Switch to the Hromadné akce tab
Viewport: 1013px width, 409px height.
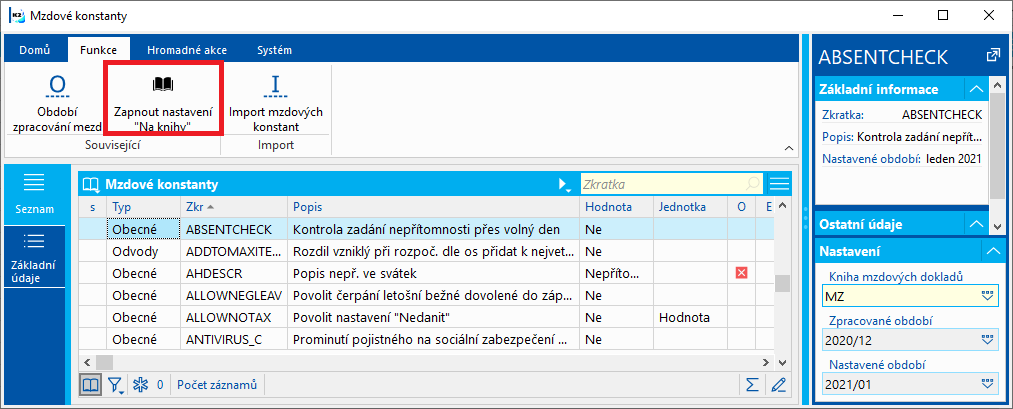tap(187, 49)
